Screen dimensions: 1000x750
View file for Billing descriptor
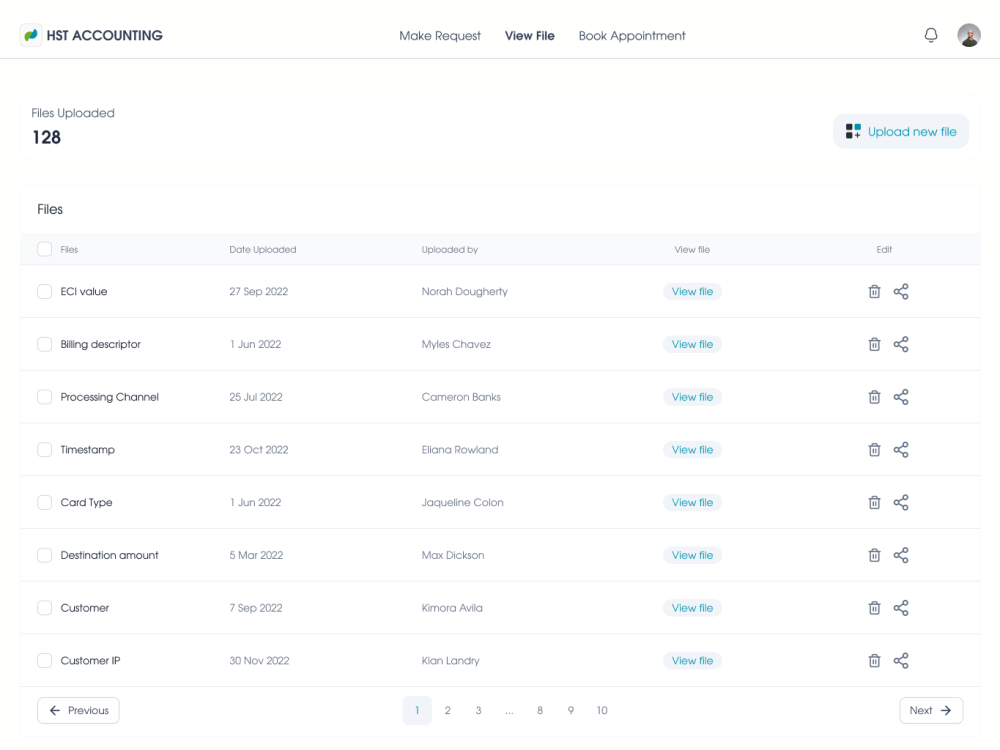coord(692,344)
